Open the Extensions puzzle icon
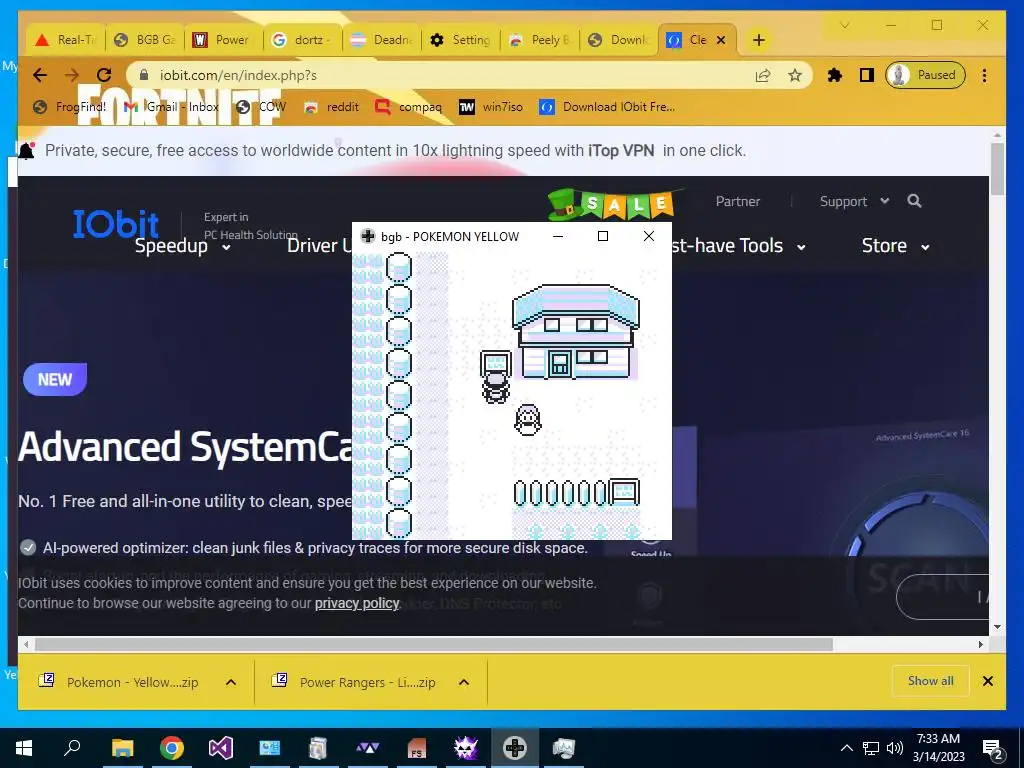 [835, 75]
